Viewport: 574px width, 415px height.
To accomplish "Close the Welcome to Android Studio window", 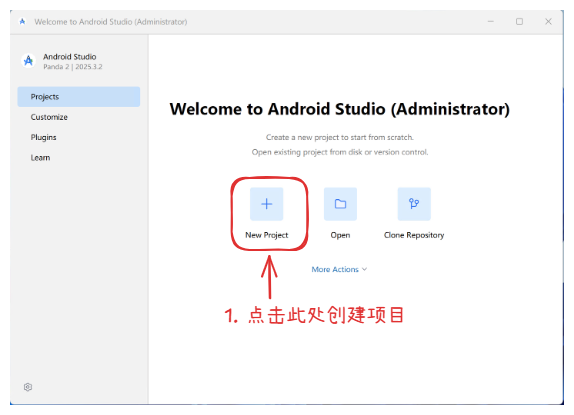I will 548,22.
